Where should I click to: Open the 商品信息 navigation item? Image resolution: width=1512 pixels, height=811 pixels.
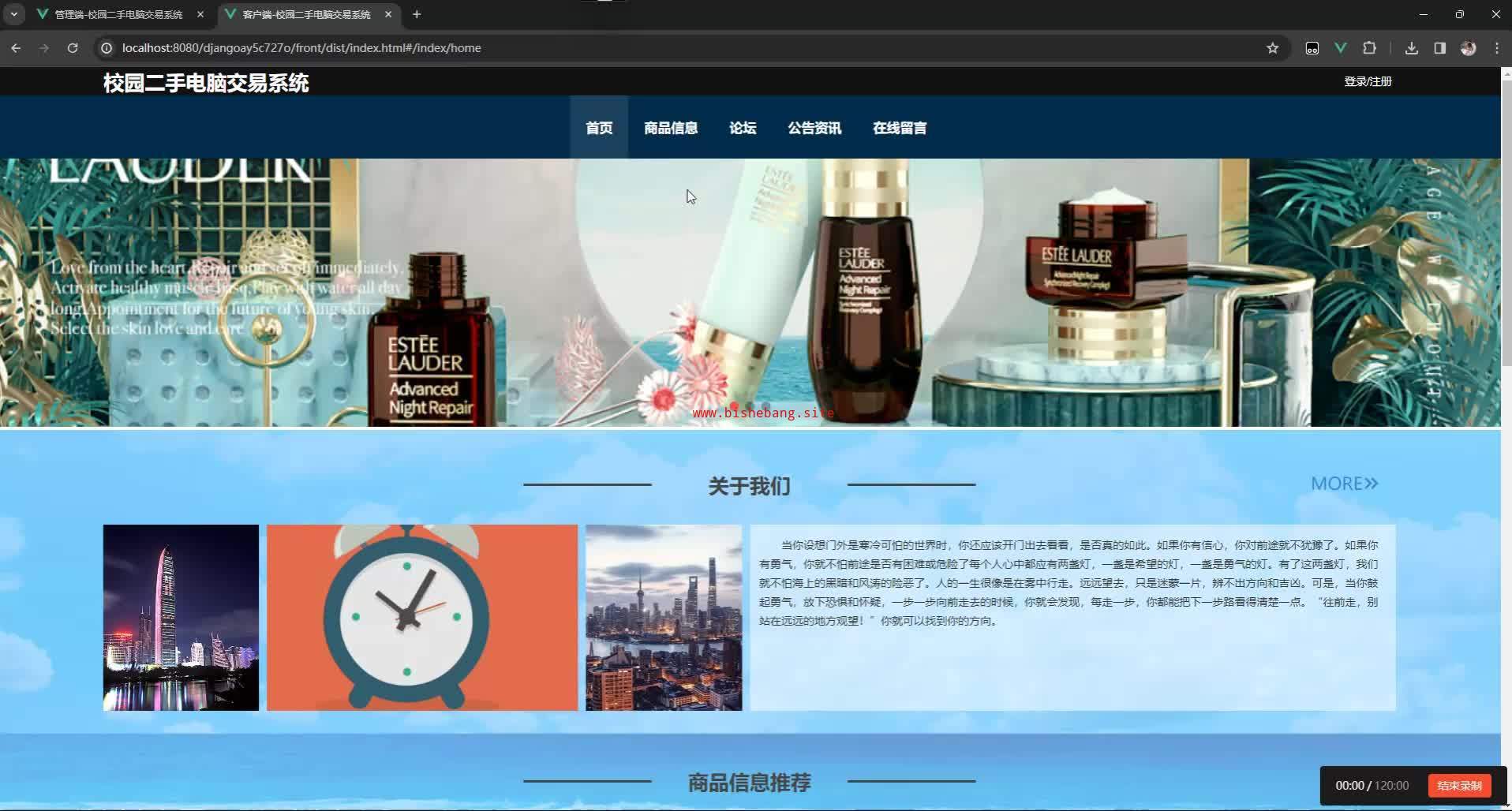pos(671,128)
